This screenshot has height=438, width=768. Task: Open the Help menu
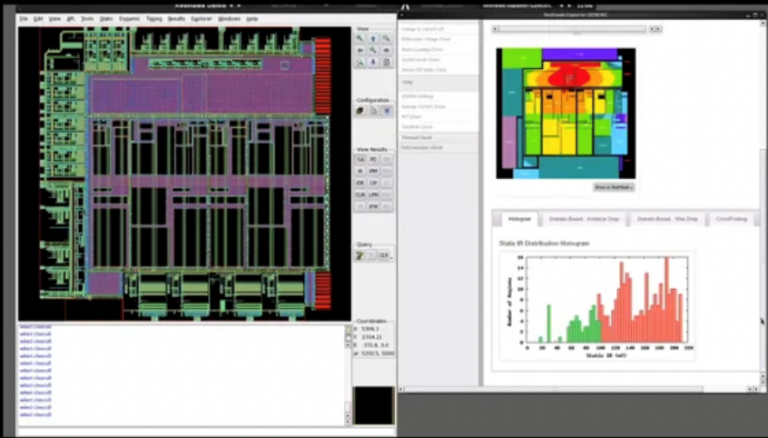pos(252,19)
